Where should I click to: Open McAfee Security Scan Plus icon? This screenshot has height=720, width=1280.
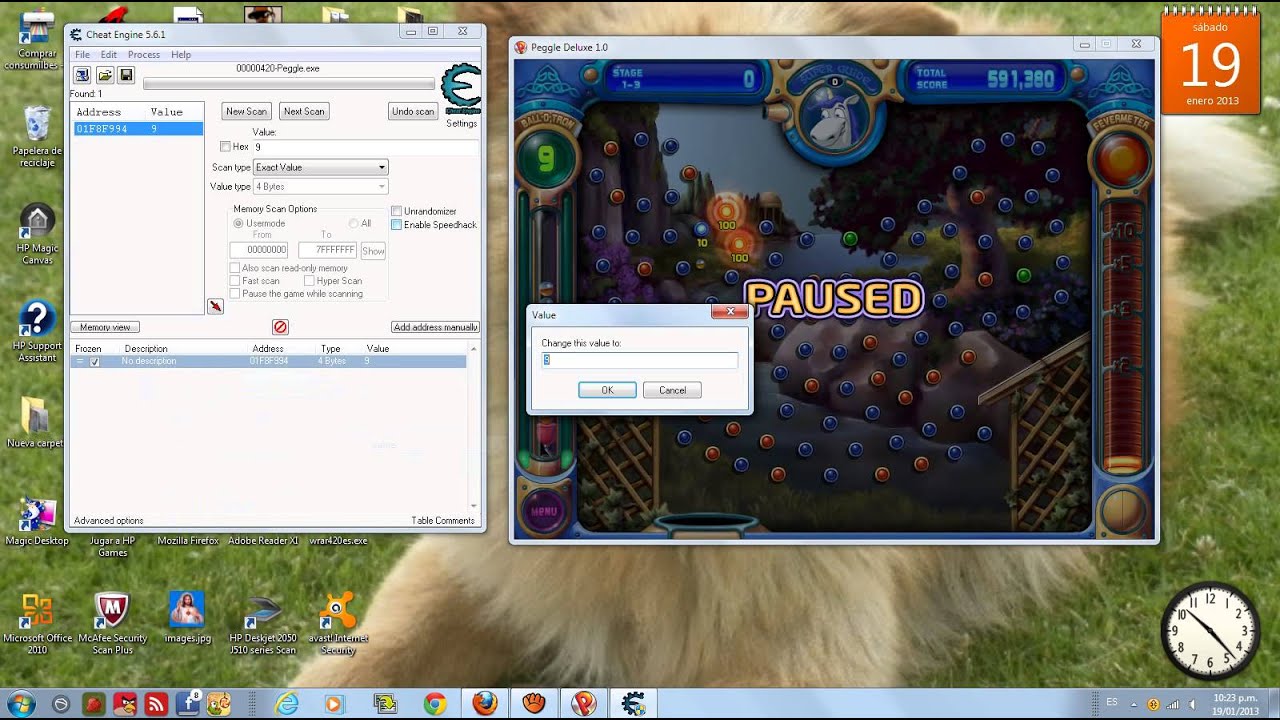click(112, 623)
